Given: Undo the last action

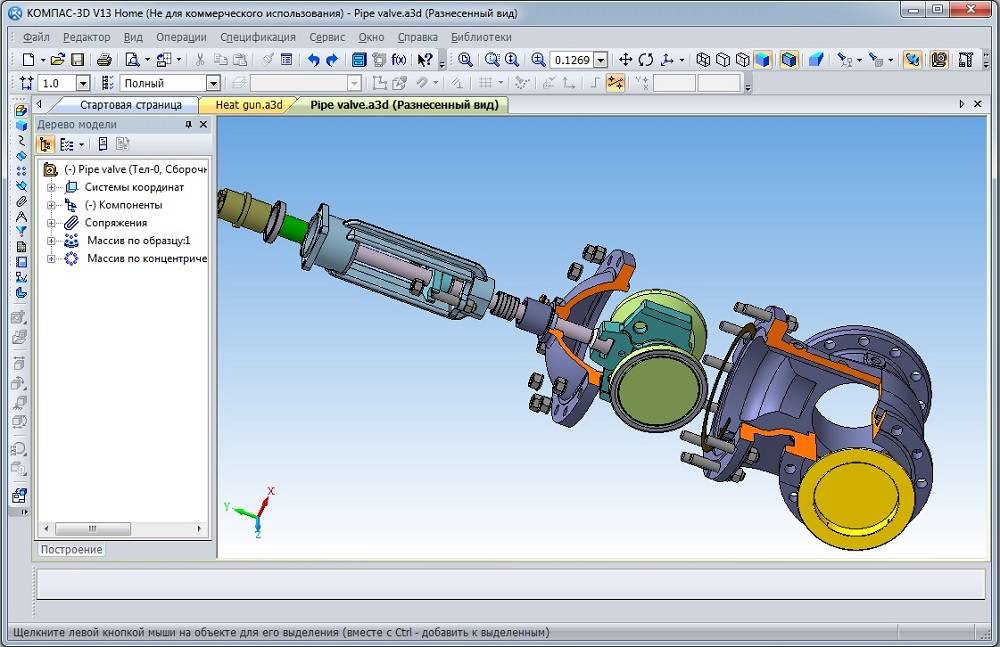Looking at the screenshot, I should pos(313,60).
